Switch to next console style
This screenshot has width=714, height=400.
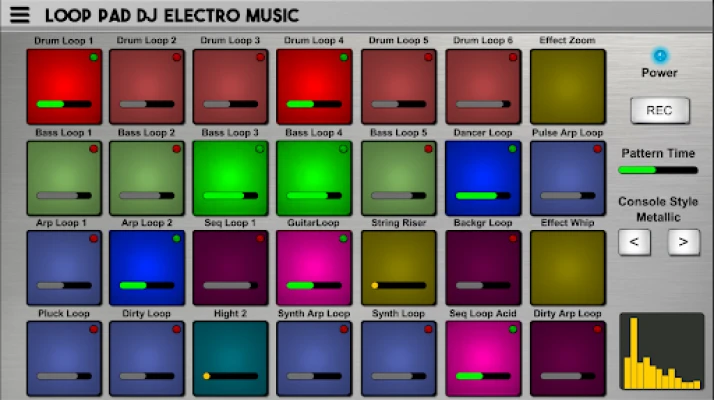pyautogui.click(x=684, y=241)
